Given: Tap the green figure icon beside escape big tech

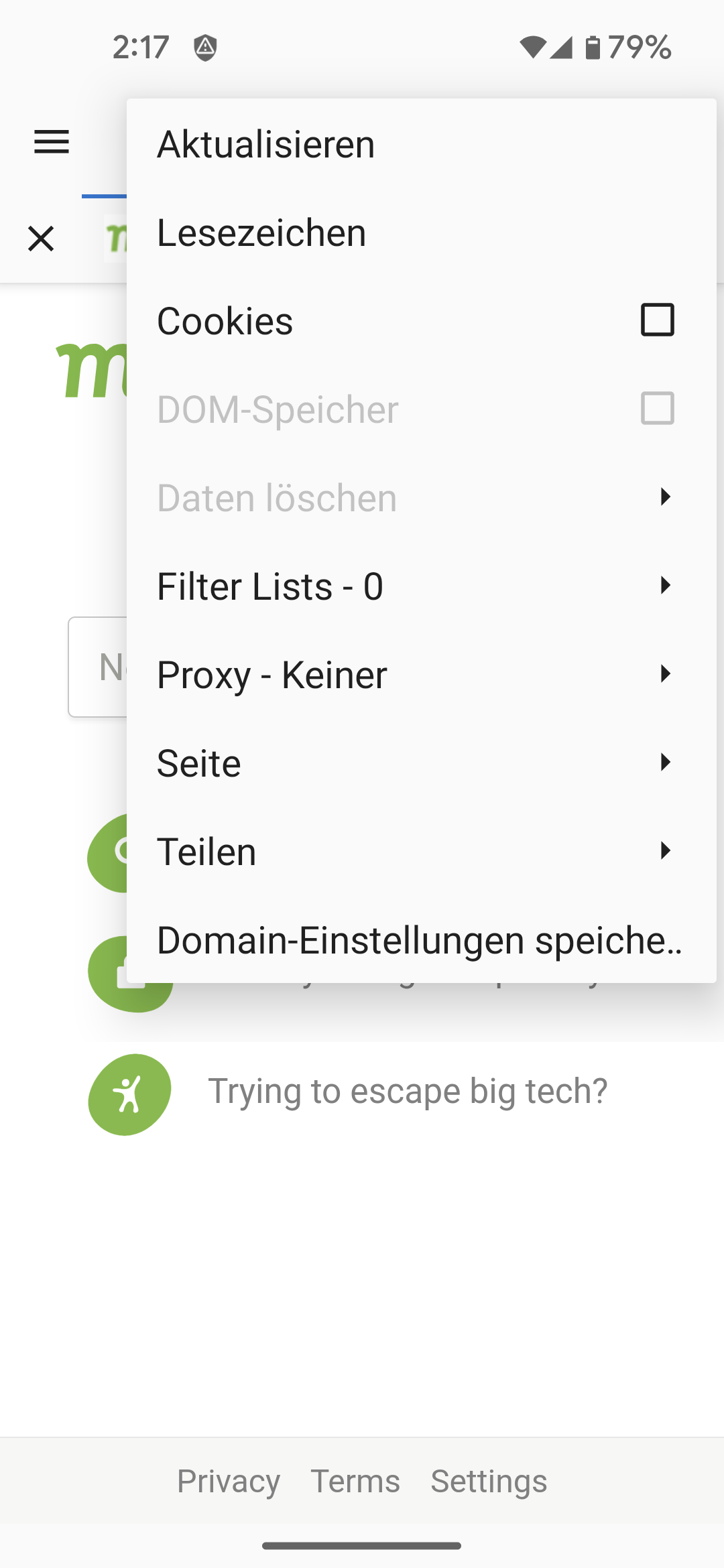Looking at the screenshot, I should 129,1094.
